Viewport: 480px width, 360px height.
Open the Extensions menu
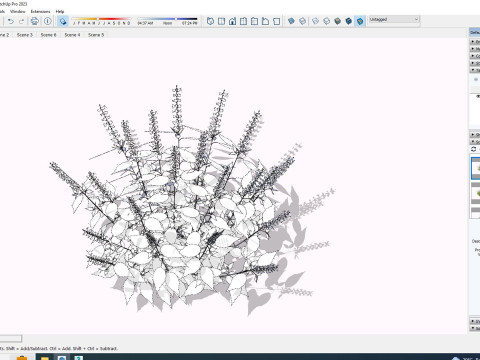pos(40,11)
